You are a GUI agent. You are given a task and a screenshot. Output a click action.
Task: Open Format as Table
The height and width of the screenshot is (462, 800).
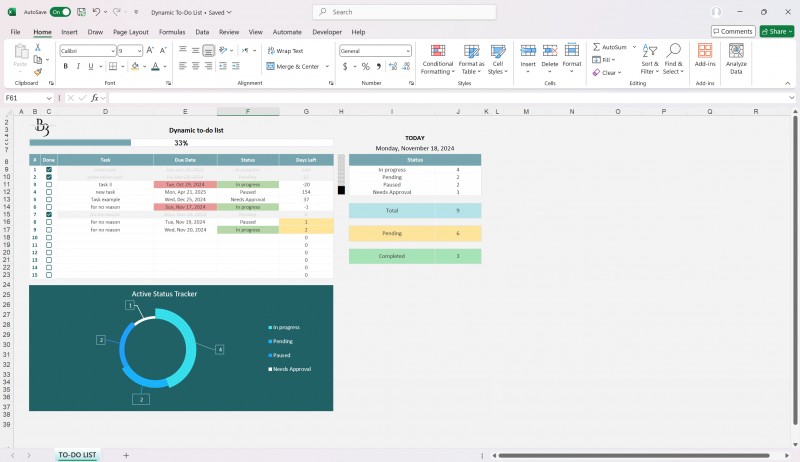[471, 59]
